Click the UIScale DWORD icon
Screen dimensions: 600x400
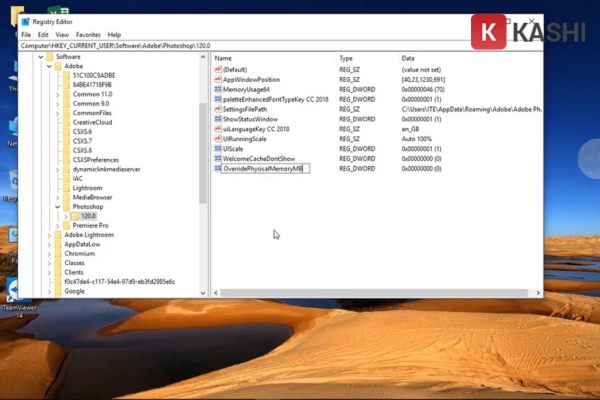click(x=217, y=148)
